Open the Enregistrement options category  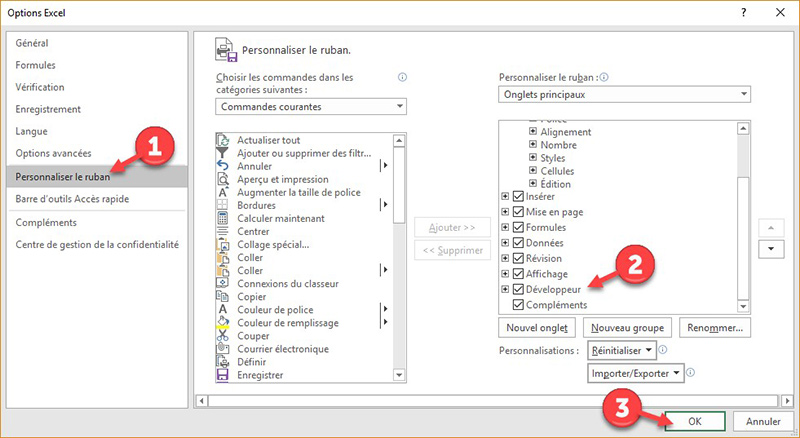(x=97, y=109)
